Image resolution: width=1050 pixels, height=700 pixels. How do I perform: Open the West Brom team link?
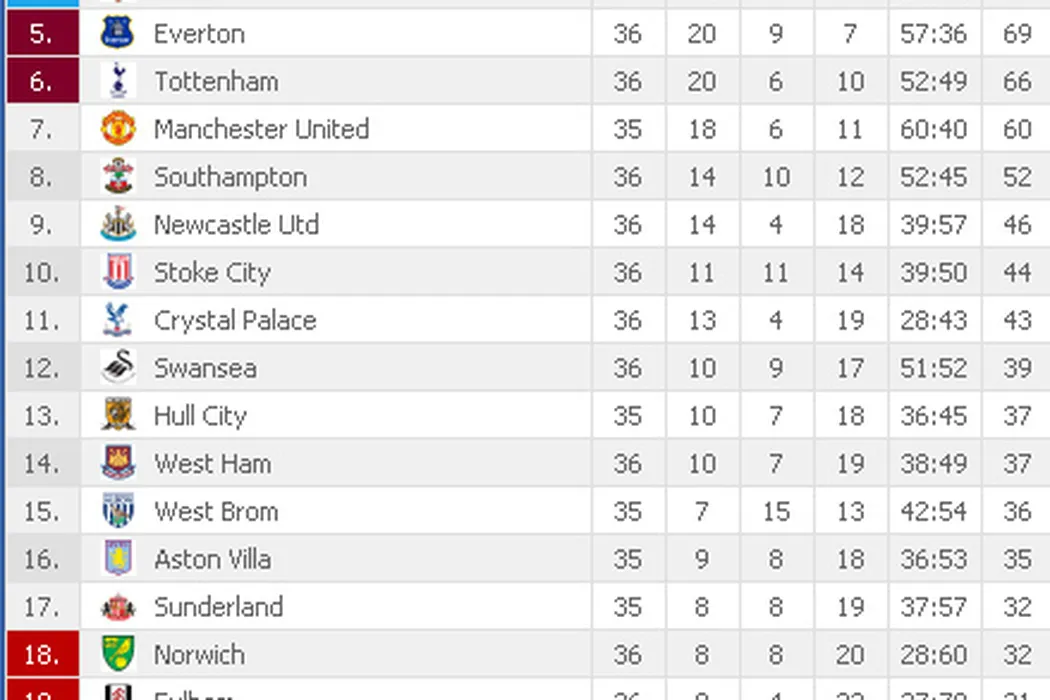[216, 512]
